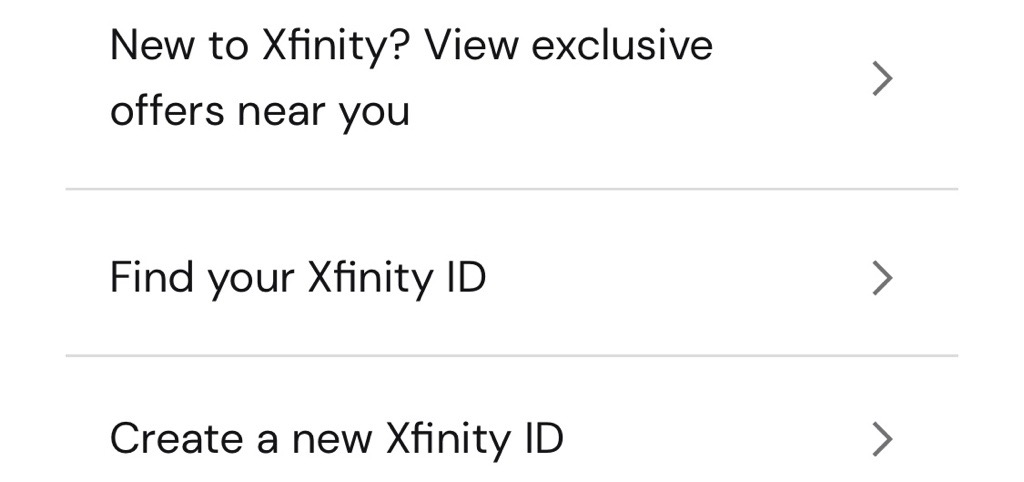Viewport: 1024px width, 482px height.
Task: Open the New to Xfinity offers row
Action: pyautogui.click(x=512, y=78)
